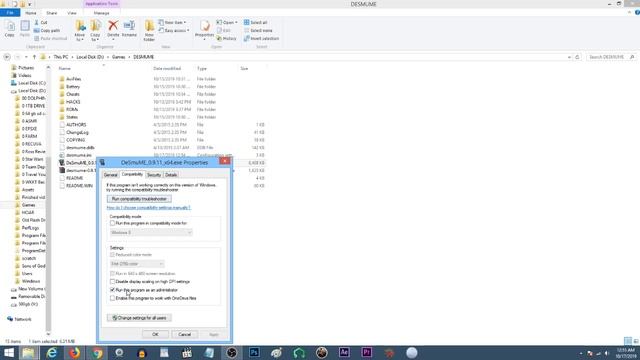Click Select none in the ribbon
Viewport: 640px width, 360px height.
point(258,31)
